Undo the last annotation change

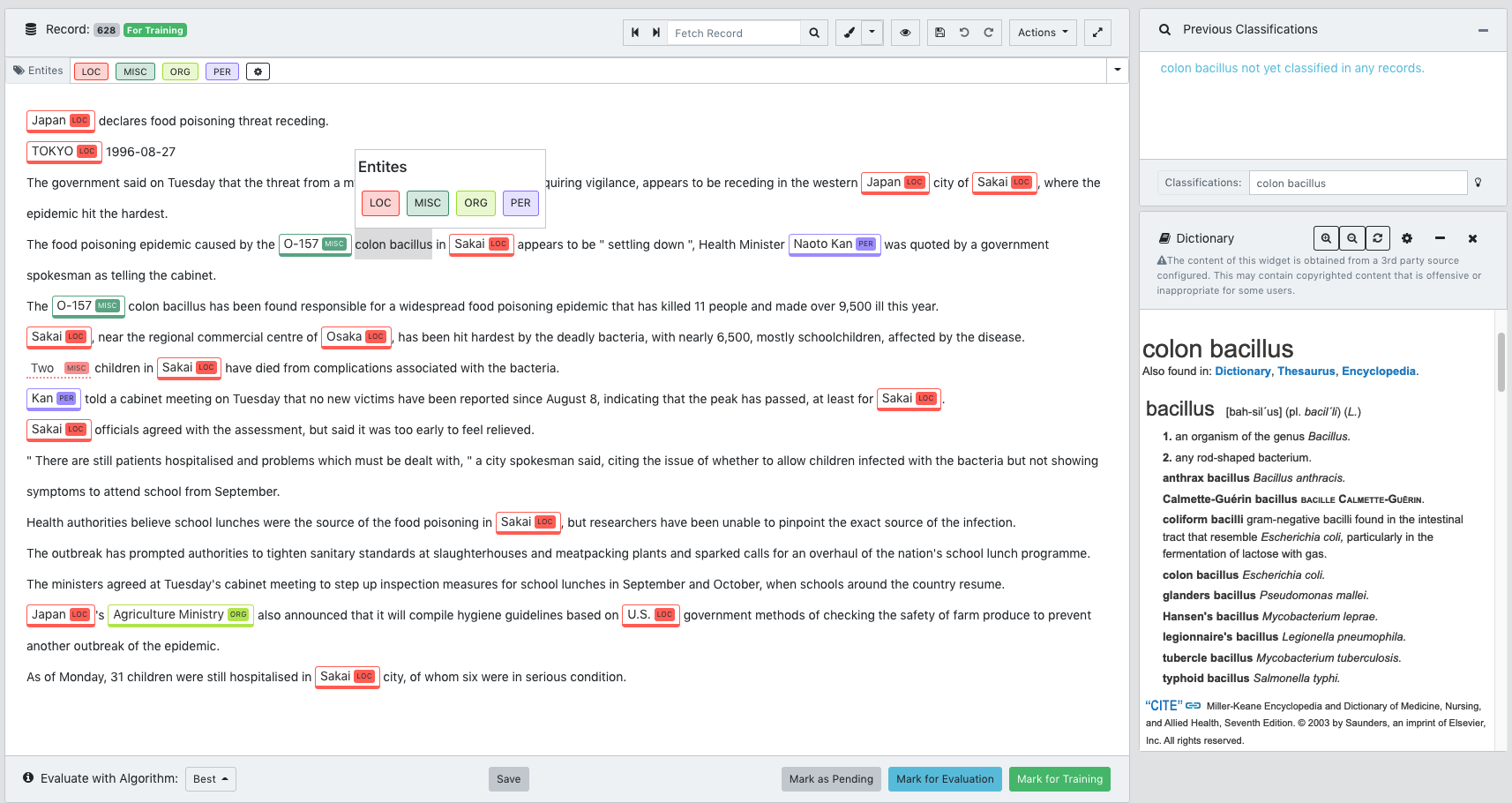tap(963, 32)
